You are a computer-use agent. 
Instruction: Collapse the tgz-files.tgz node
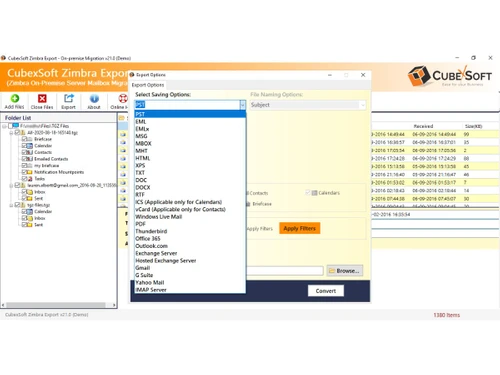pos(11,205)
